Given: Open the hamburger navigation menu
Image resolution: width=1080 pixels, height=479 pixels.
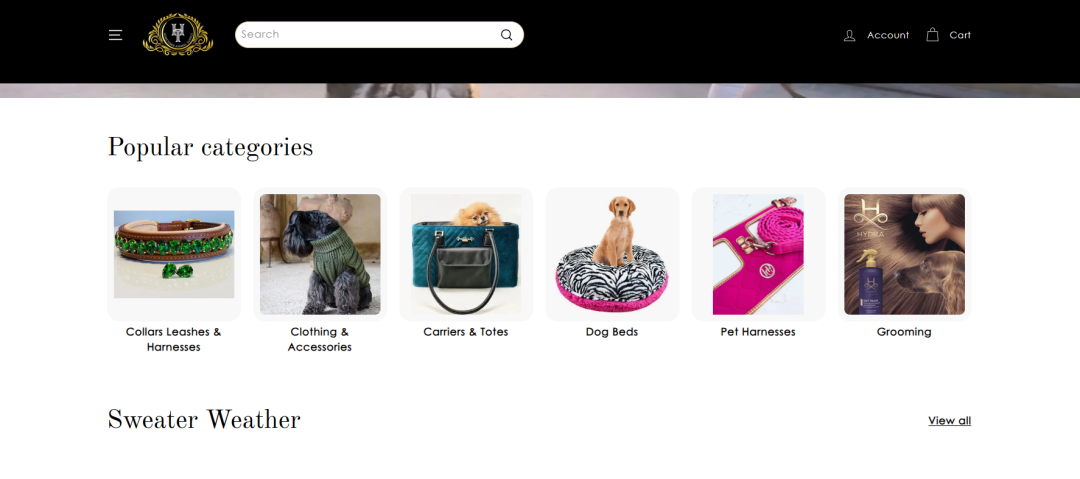Looking at the screenshot, I should coord(115,35).
